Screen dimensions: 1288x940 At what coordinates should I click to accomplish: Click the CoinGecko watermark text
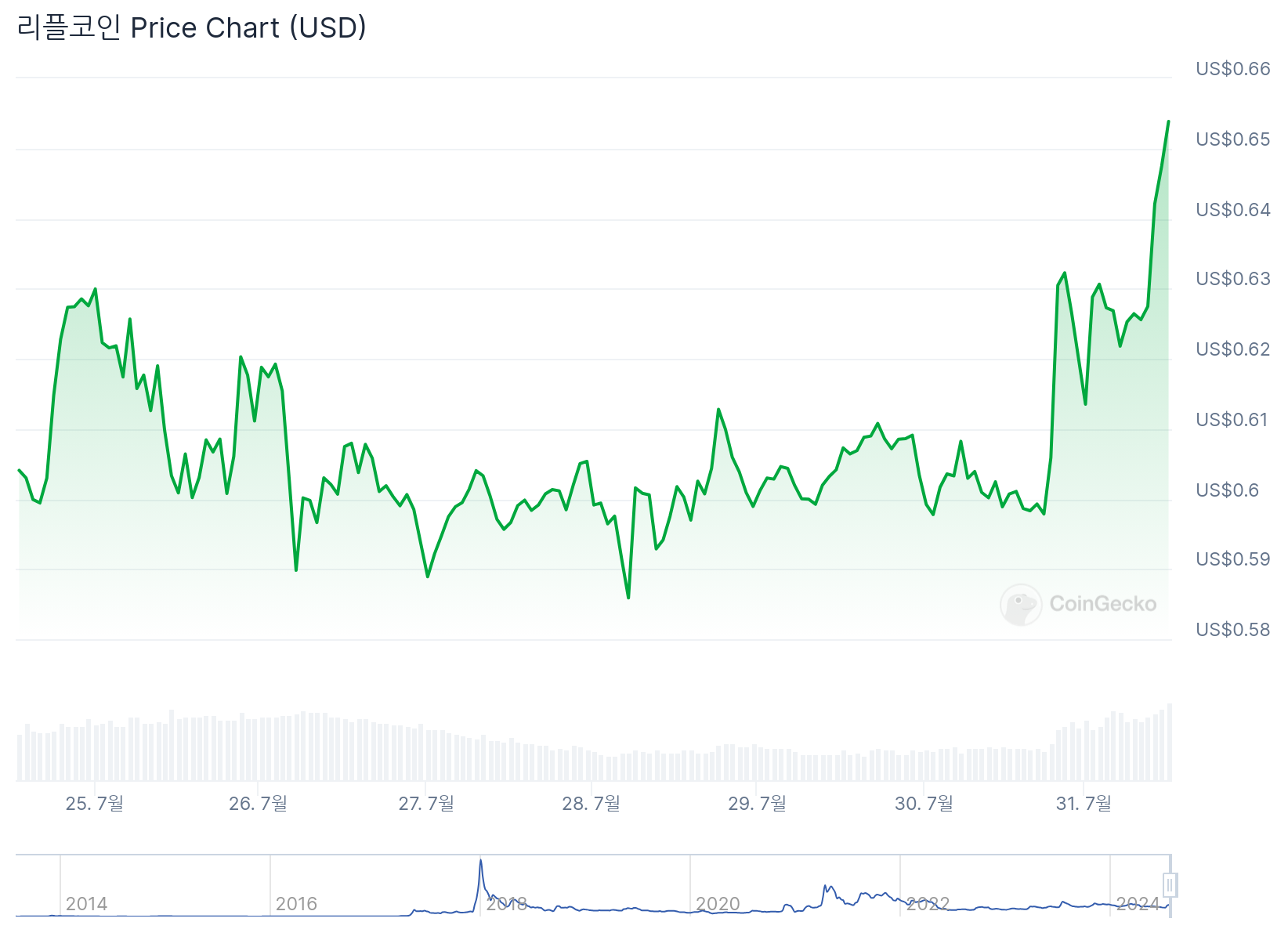click(x=1102, y=604)
